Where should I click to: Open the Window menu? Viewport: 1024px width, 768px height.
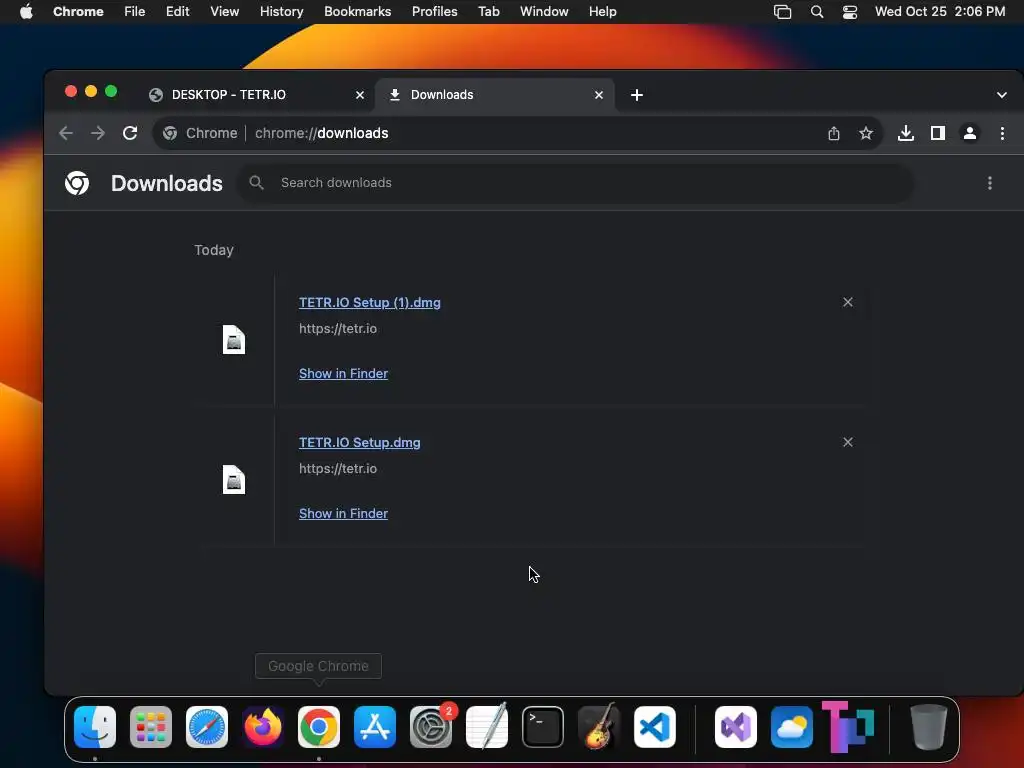point(544,12)
